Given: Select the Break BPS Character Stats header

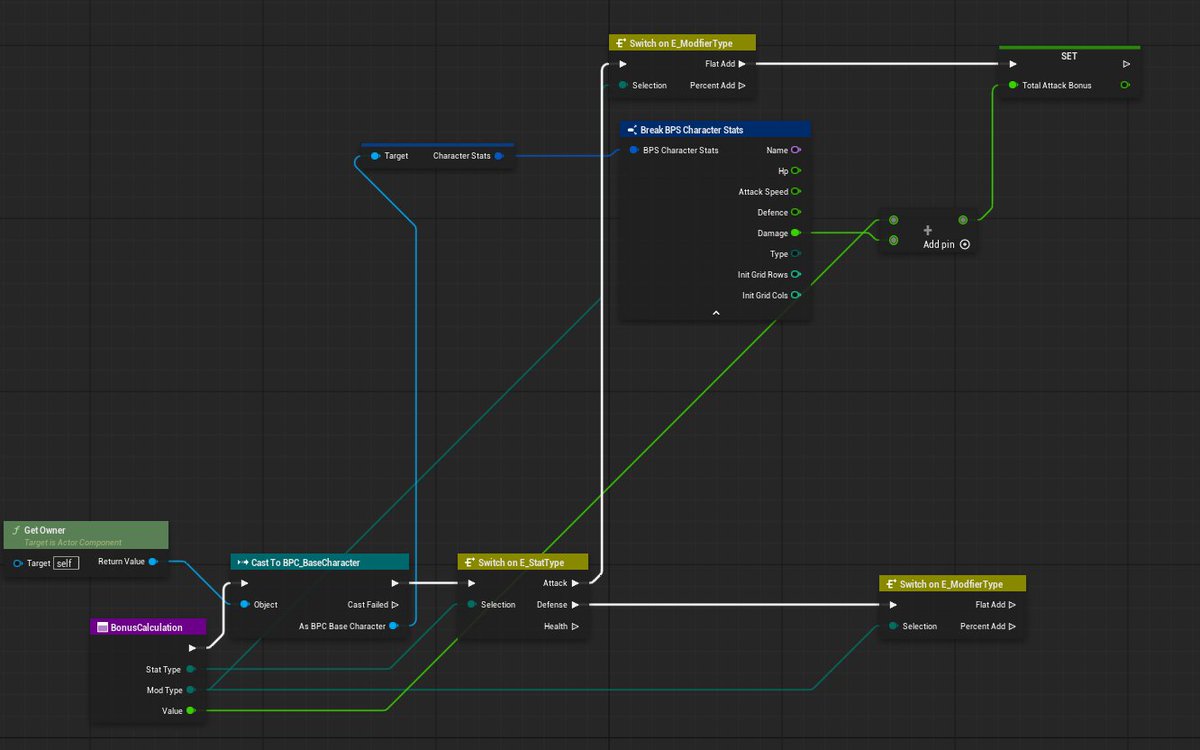Looking at the screenshot, I should [716, 129].
